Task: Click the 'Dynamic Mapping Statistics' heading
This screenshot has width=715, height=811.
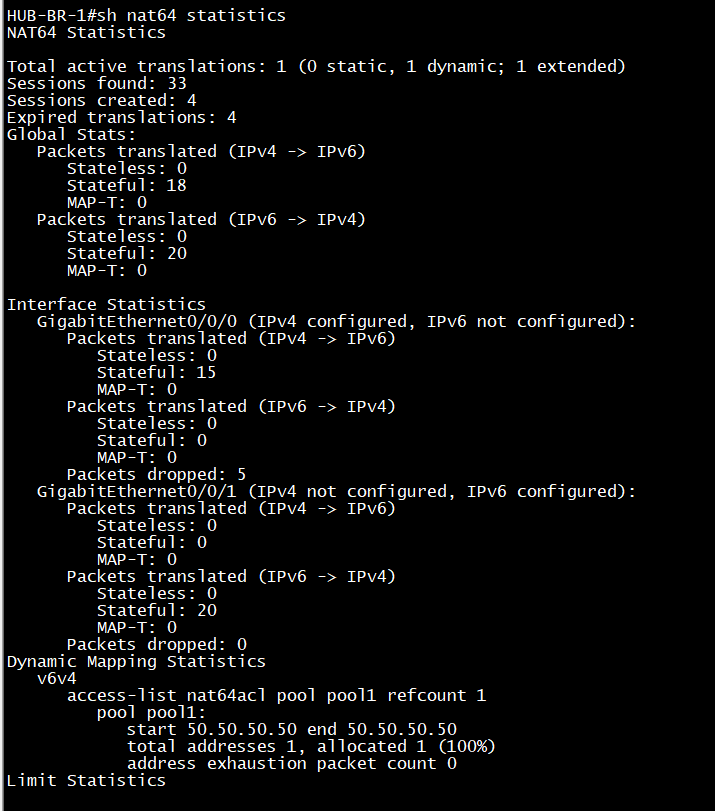Action: pos(136,662)
